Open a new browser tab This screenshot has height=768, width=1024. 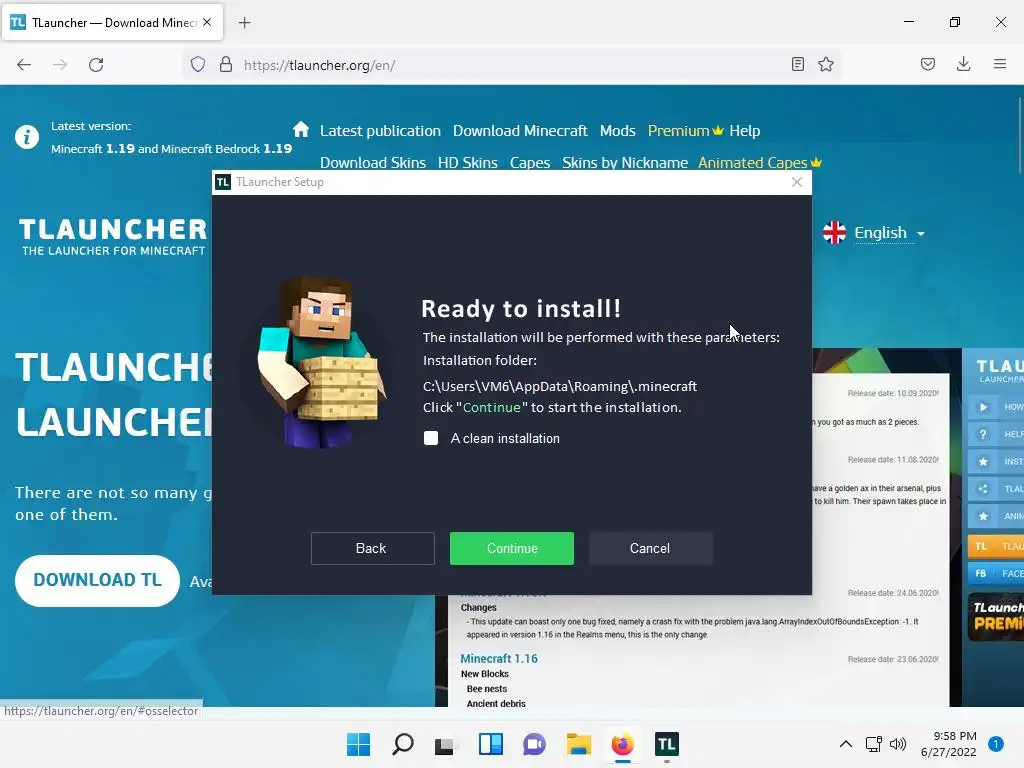tap(245, 23)
